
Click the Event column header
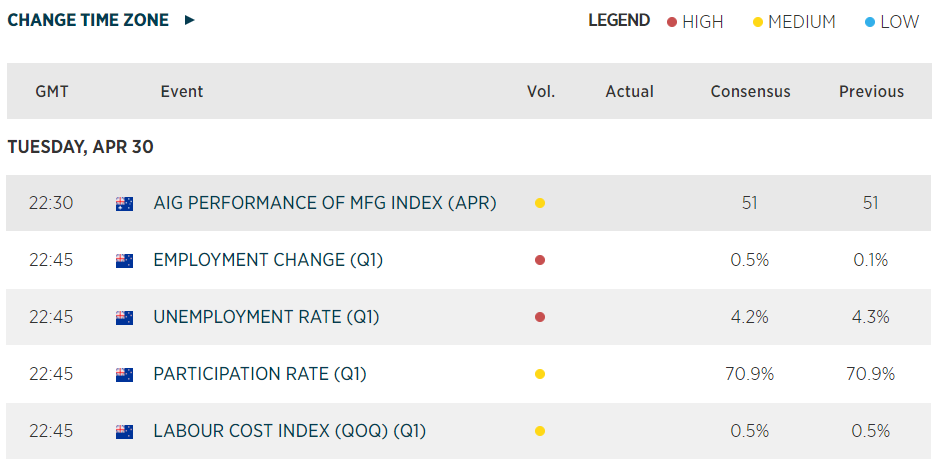pos(181,92)
